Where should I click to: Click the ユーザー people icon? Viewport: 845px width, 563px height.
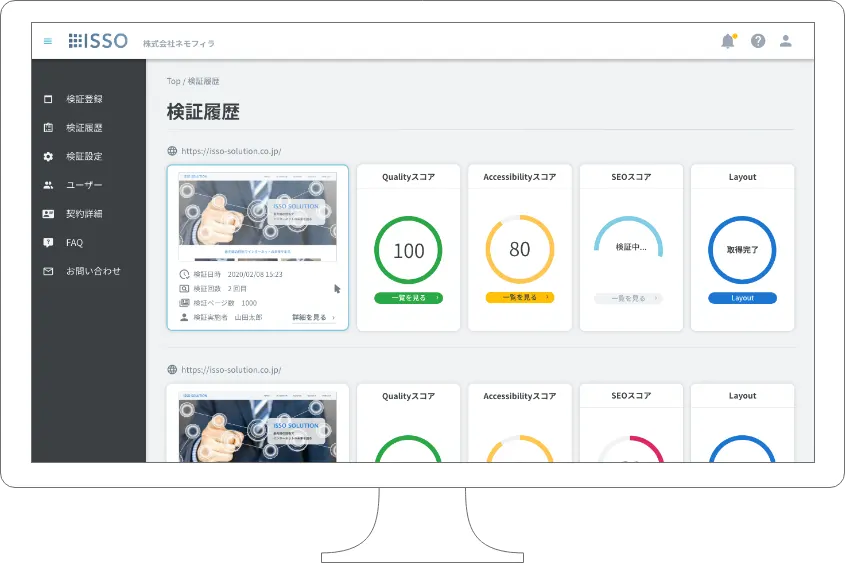point(48,185)
